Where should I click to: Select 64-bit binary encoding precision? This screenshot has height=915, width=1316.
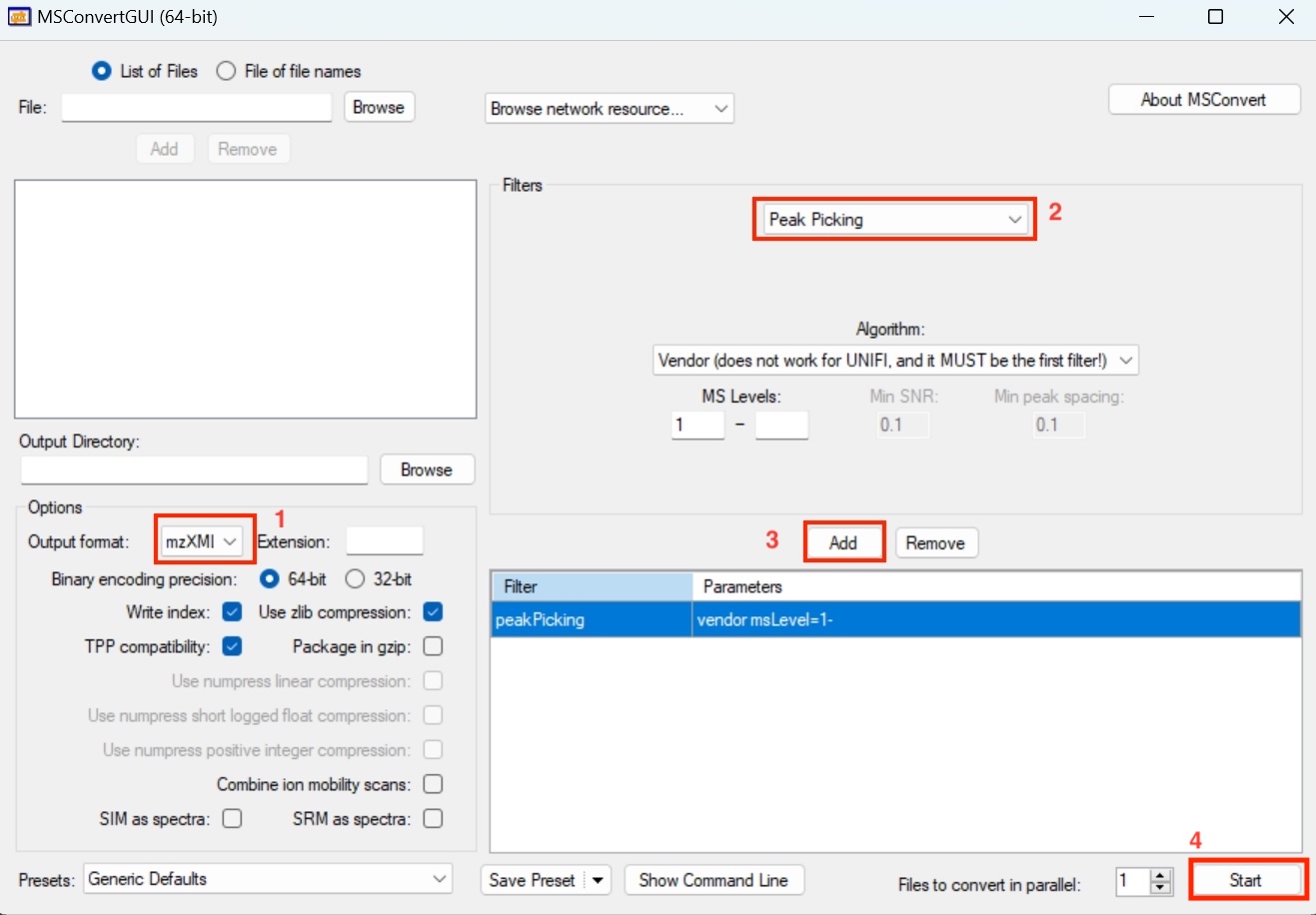[269, 578]
